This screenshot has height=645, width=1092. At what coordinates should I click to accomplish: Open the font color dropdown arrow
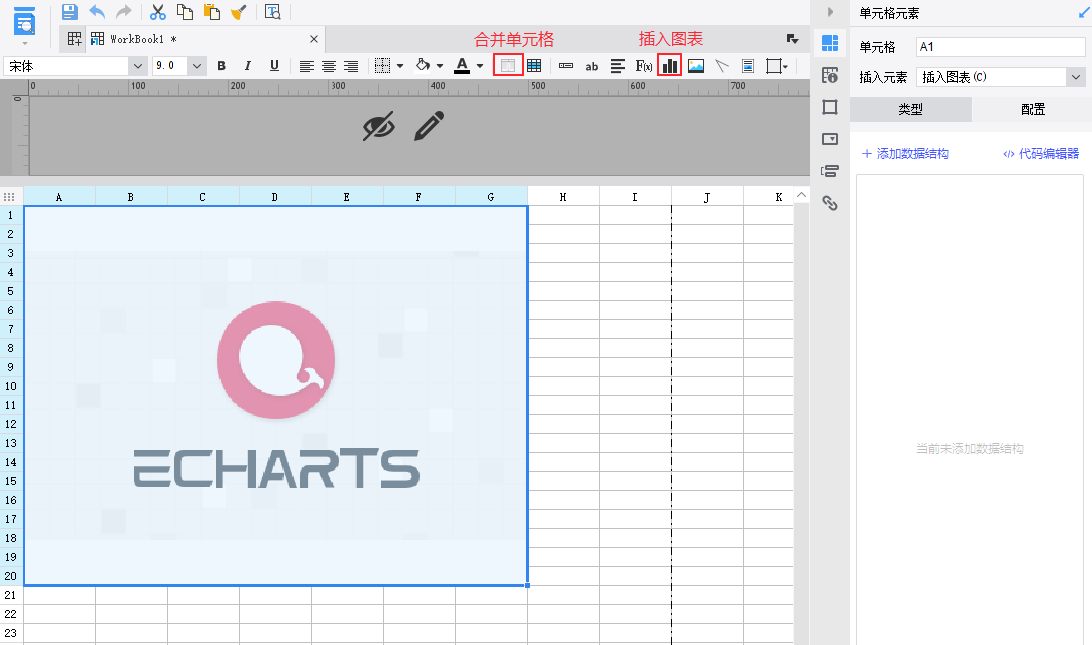tap(480, 66)
